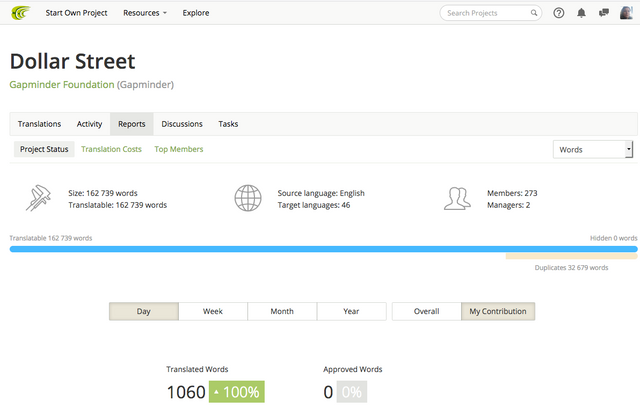Click the members silhouette icon
This screenshot has width=640, height=417.
pyautogui.click(x=457, y=199)
